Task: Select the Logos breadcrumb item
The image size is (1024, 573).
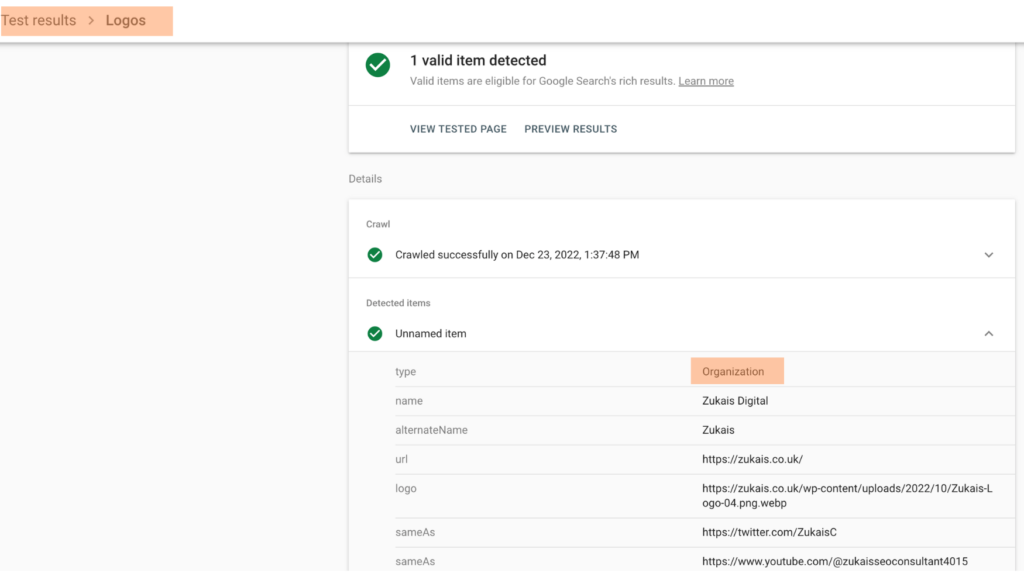Action: coord(126,21)
